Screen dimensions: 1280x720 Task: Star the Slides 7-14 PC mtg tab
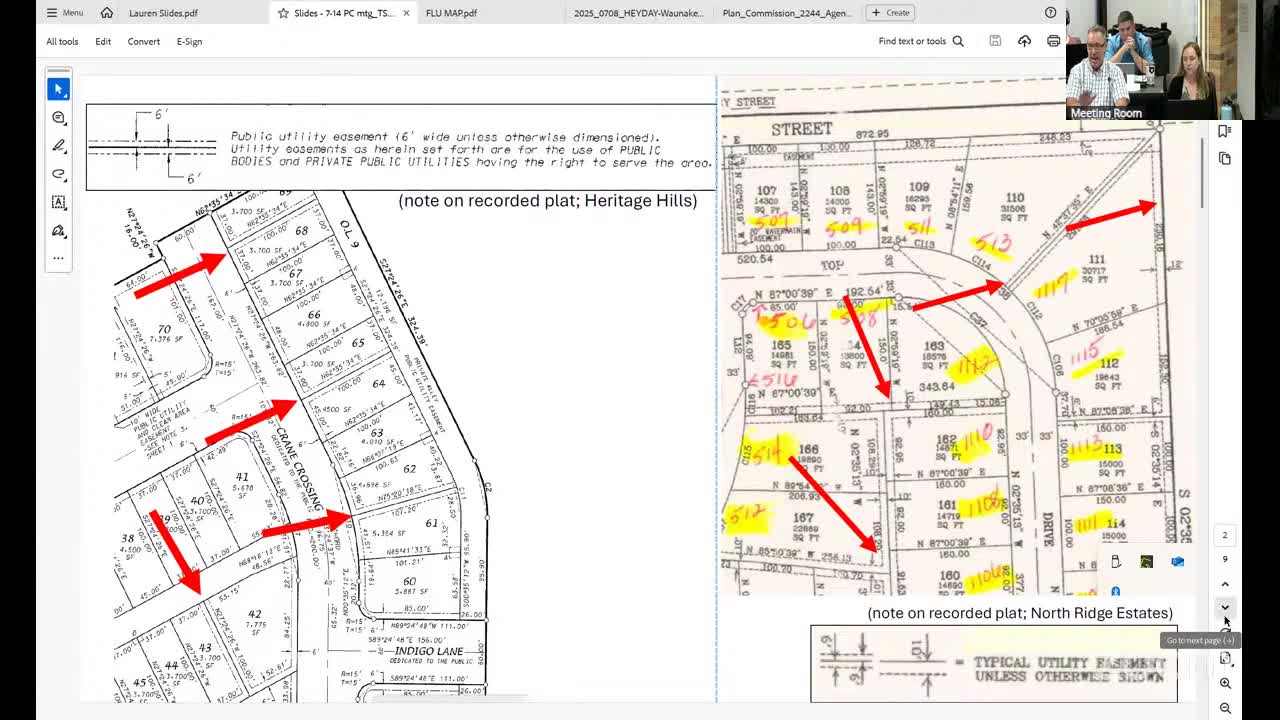pos(283,13)
